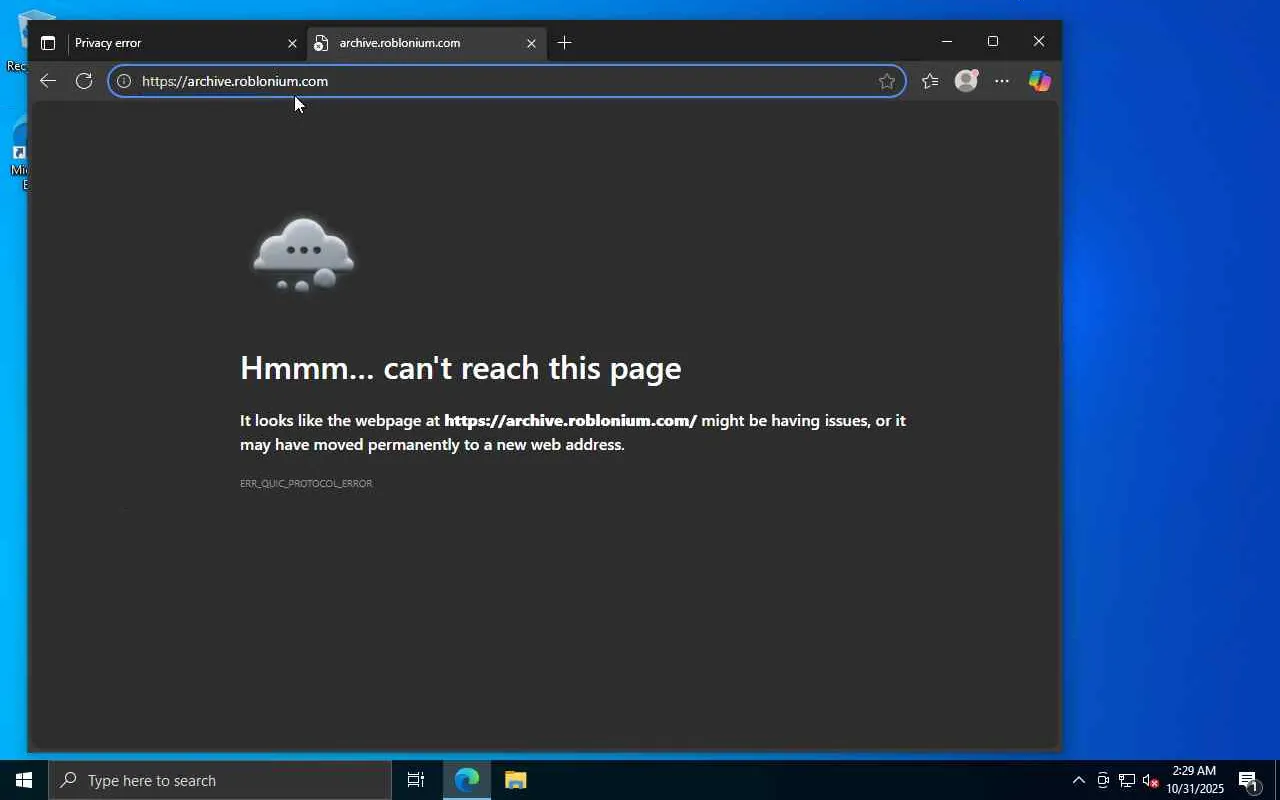The width and height of the screenshot is (1280, 800).
Task: Maximize the Edge browser window
Action: click(993, 41)
